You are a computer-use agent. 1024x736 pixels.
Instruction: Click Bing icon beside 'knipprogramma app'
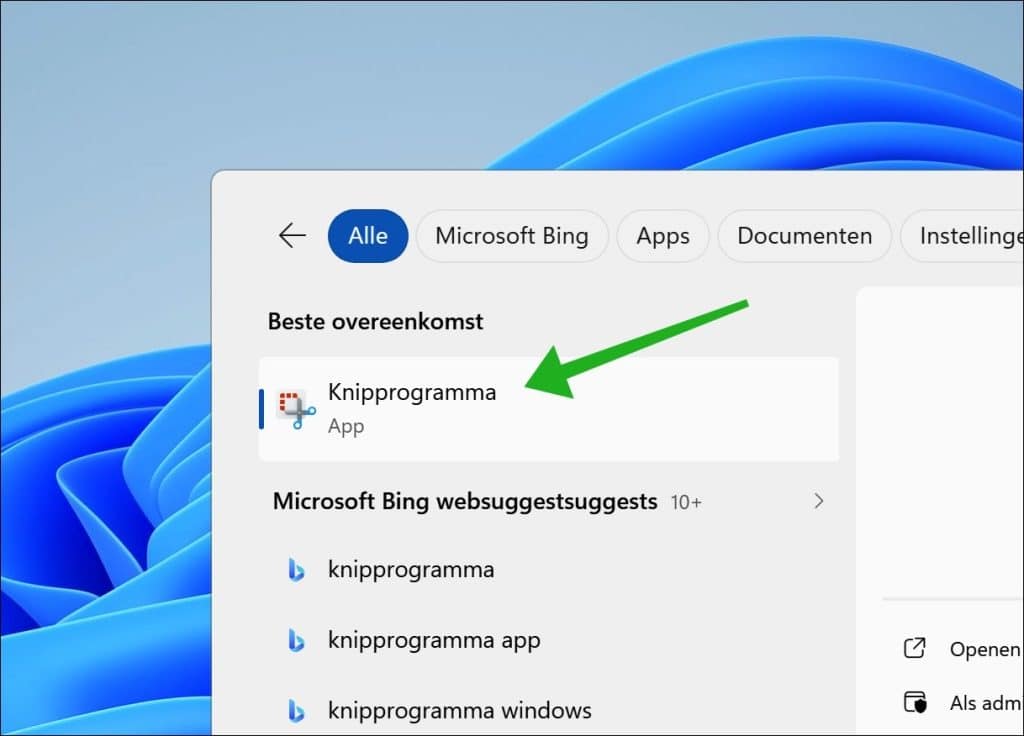(x=296, y=641)
